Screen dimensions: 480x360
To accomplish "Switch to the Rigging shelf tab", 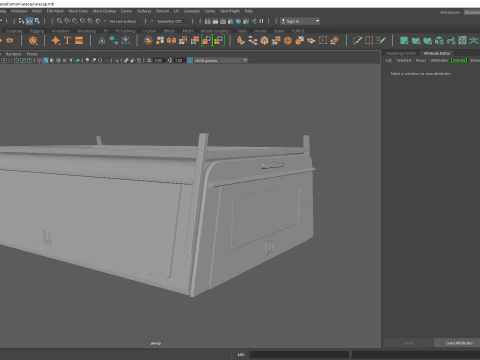I will tap(37, 31).
